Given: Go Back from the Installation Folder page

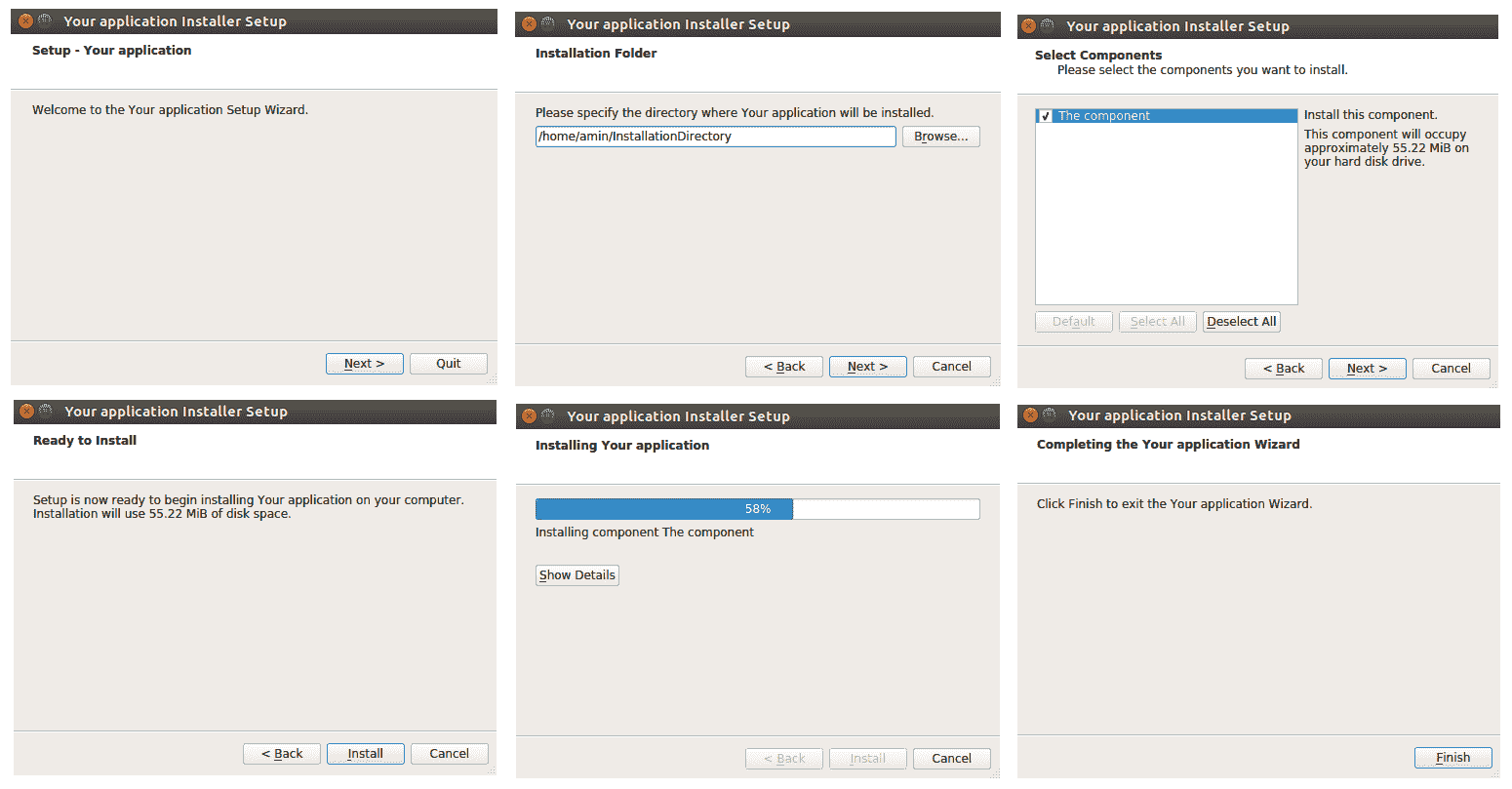Looking at the screenshot, I should pos(783,367).
